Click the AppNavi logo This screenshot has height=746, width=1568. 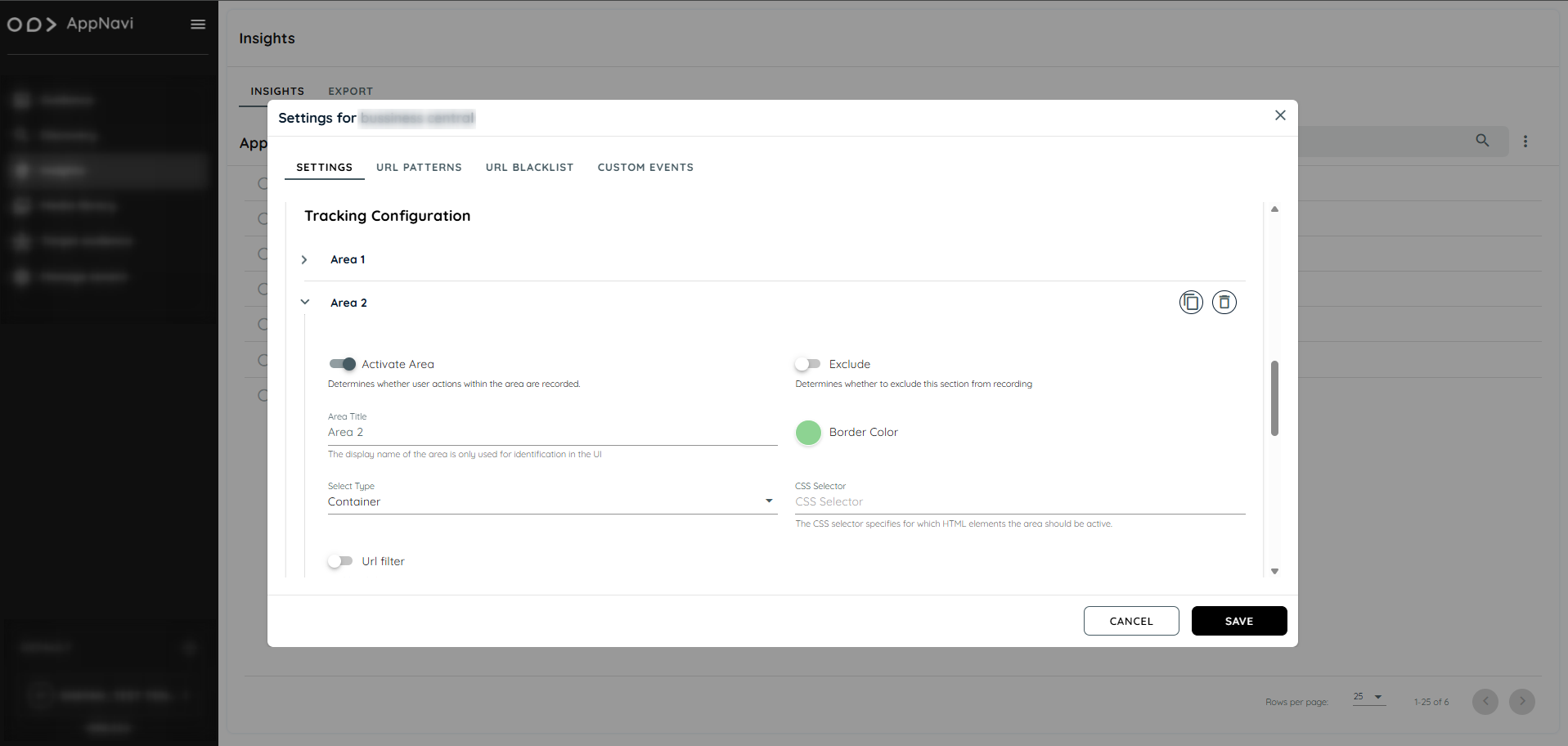point(70,24)
